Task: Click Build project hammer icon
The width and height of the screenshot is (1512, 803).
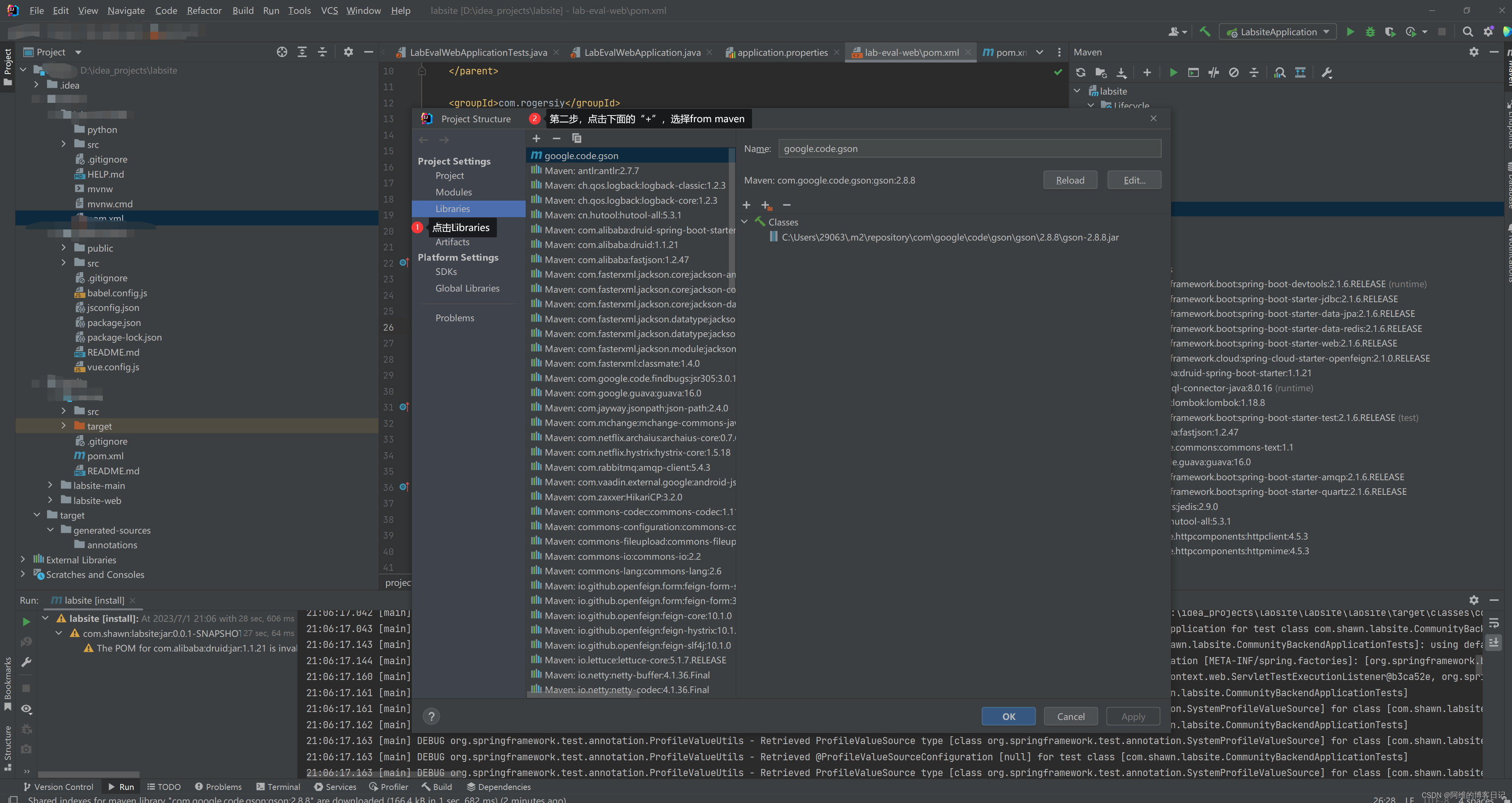Action: tap(1205, 32)
